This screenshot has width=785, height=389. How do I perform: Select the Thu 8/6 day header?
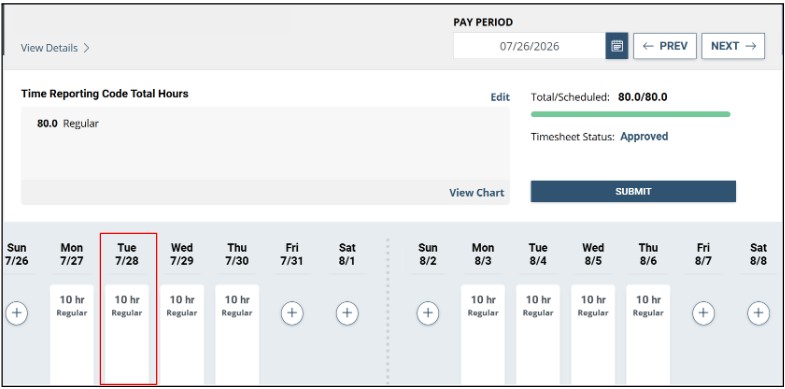(648, 254)
